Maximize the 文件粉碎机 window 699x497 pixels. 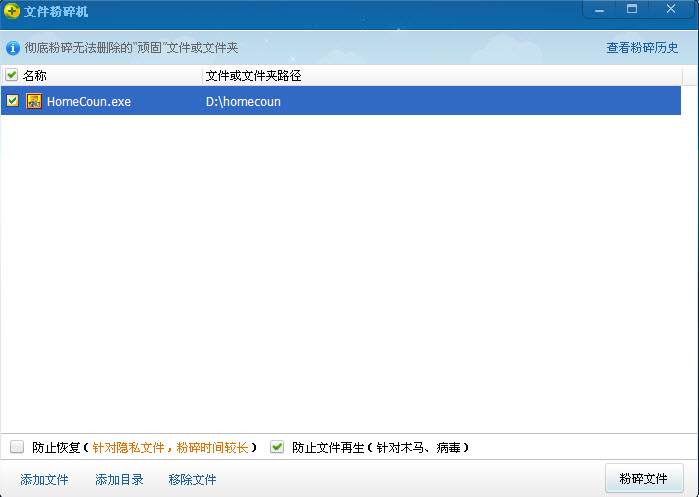coord(632,9)
